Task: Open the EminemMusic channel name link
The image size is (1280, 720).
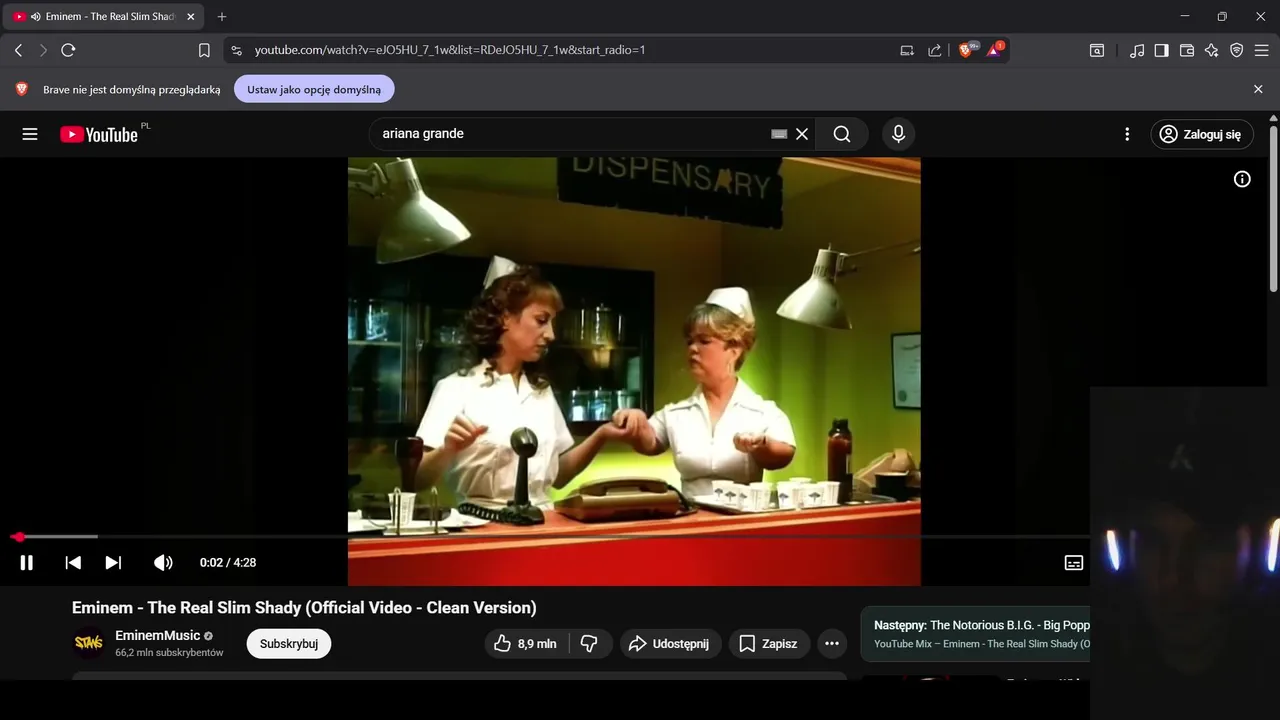Action: pos(158,635)
